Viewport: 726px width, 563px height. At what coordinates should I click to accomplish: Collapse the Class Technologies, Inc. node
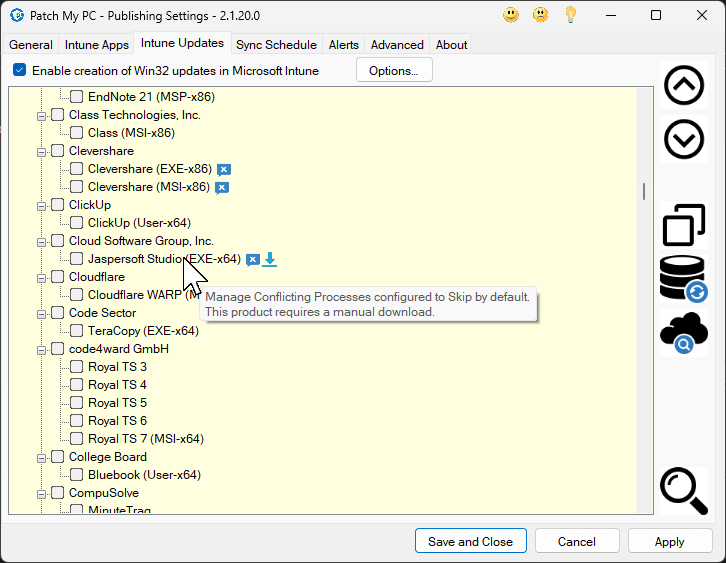[x=41, y=116]
